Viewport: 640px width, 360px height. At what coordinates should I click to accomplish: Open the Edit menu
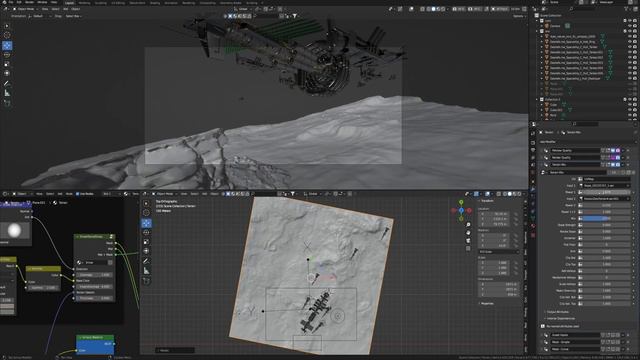(x=19, y=2)
